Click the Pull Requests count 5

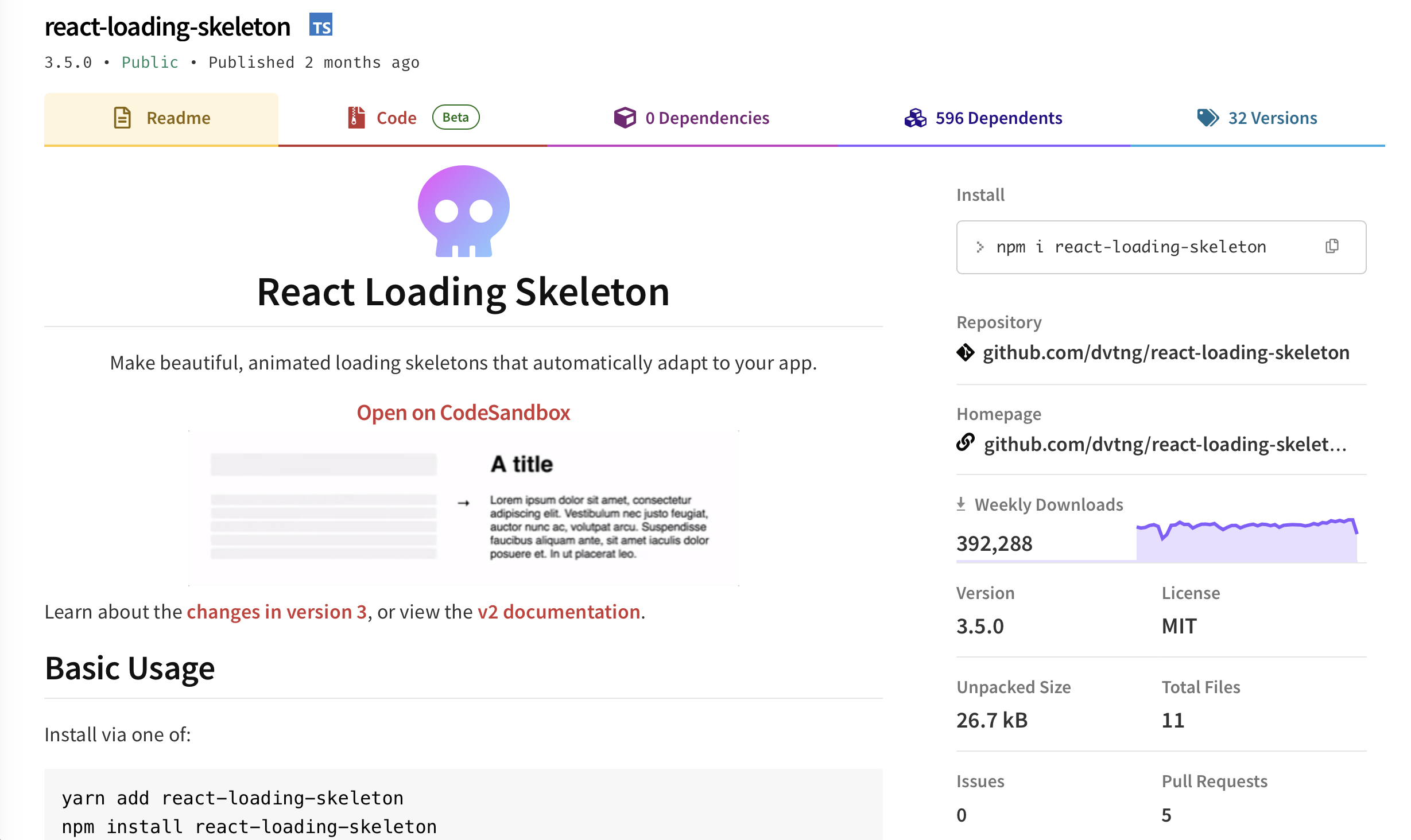click(1166, 815)
